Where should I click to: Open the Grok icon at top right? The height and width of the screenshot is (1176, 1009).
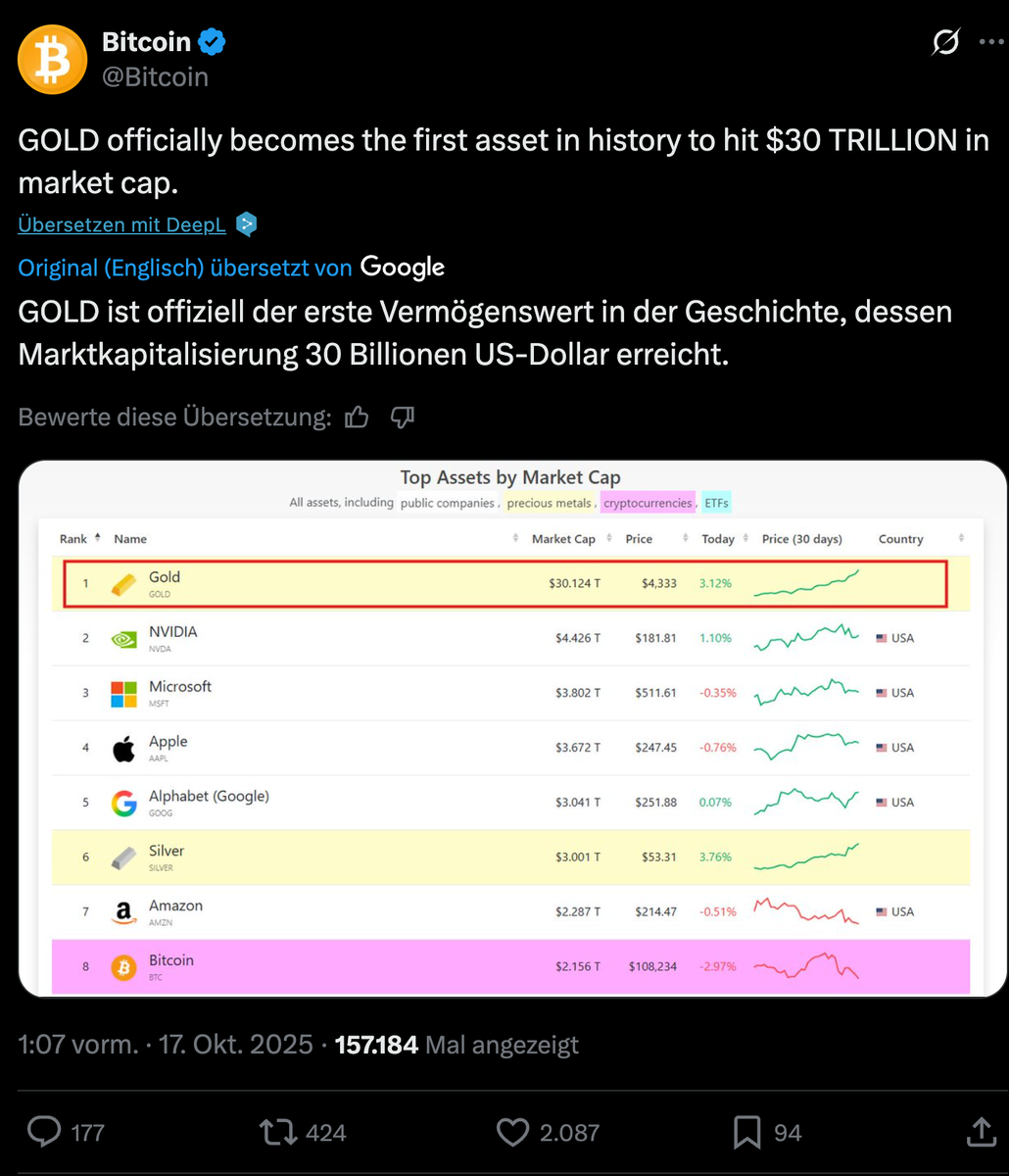[945, 43]
